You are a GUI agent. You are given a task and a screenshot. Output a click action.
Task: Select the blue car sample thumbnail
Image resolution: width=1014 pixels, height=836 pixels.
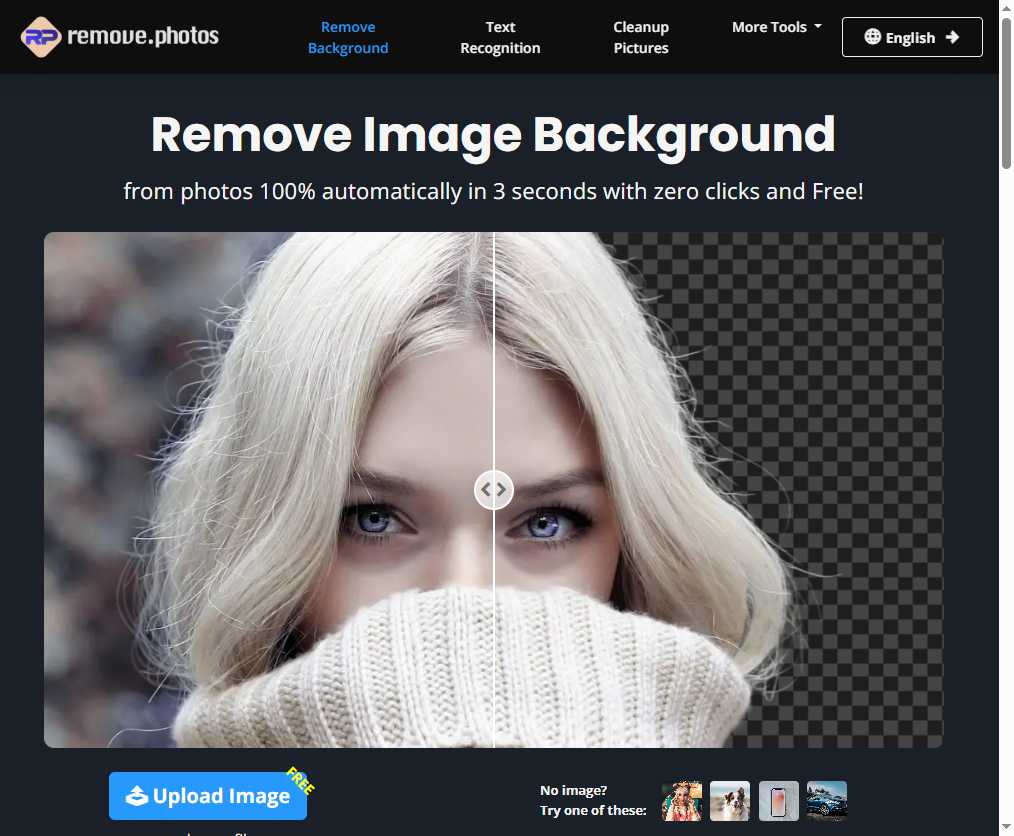[x=827, y=800]
